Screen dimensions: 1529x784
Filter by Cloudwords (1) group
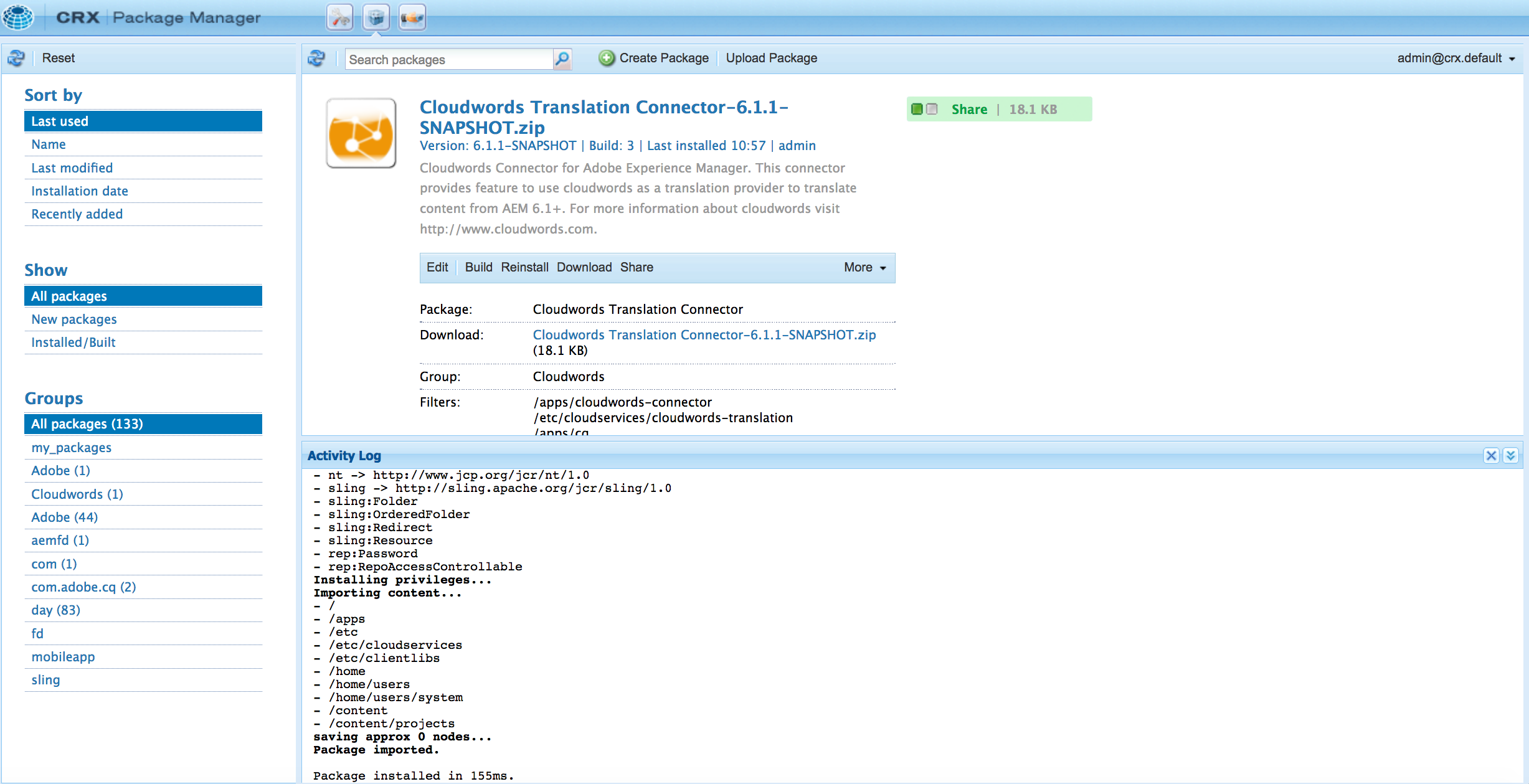pos(77,494)
